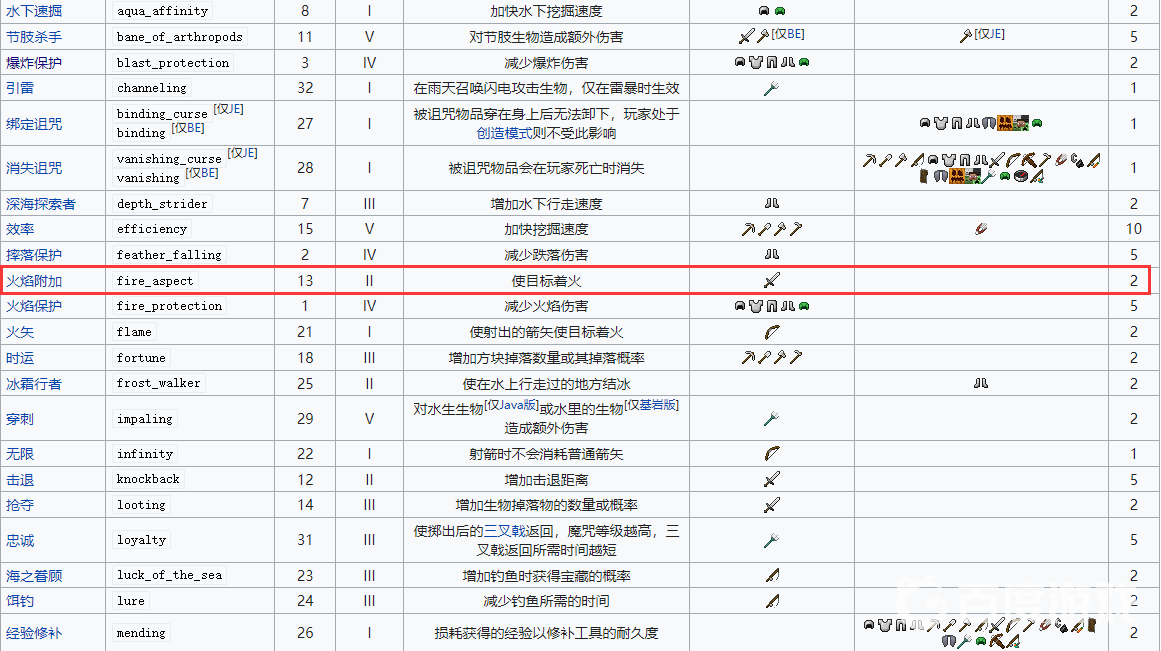Click the sword icon in the fire_aspect row
The image size is (1161, 651).
(x=771, y=281)
